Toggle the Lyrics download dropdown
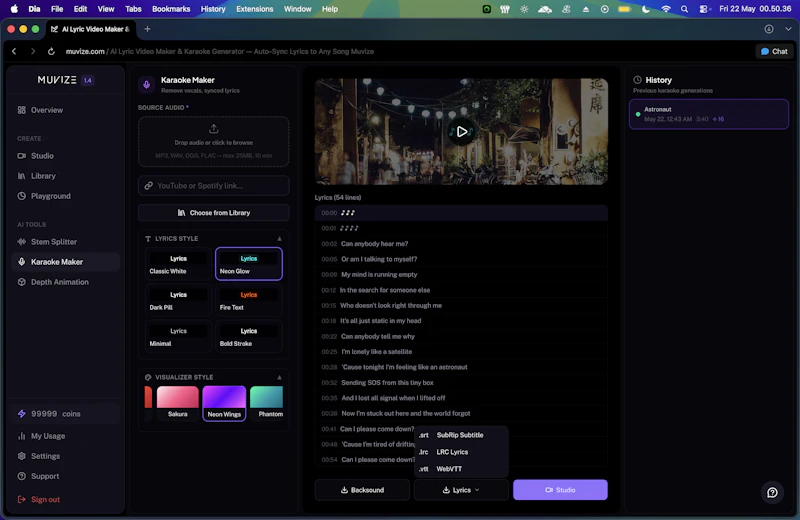800x520 pixels. (x=461, y=490)
